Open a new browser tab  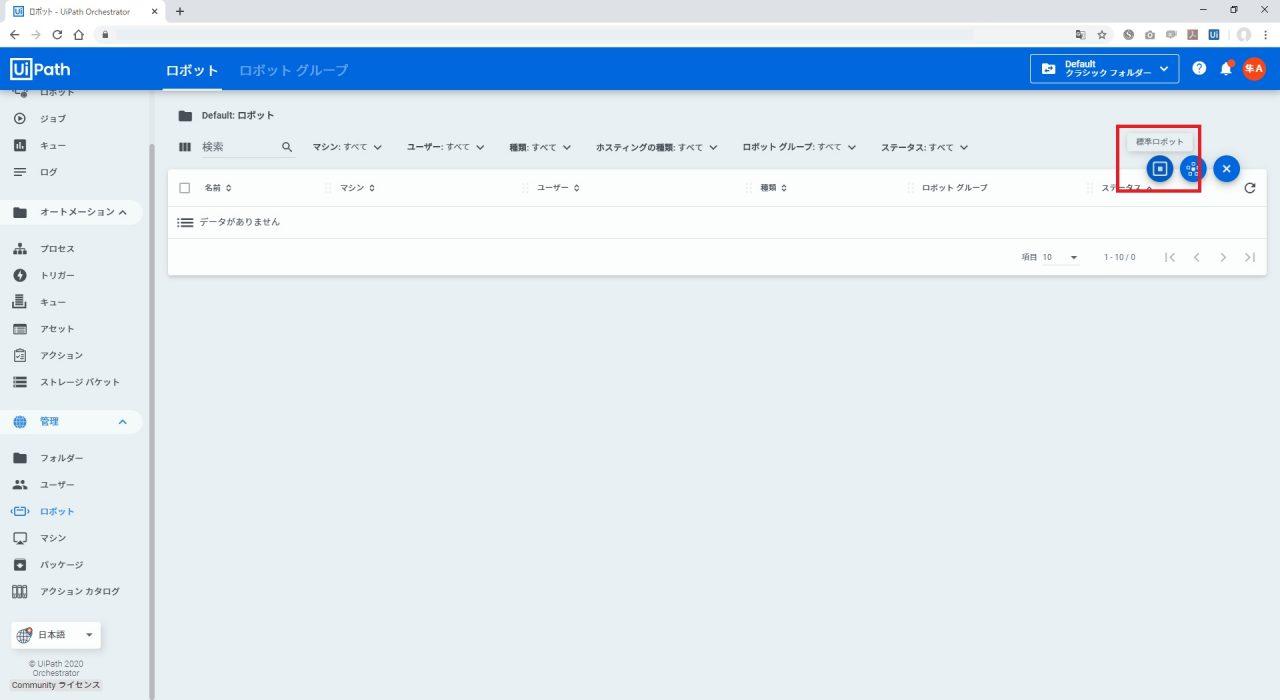pos(180,11)
